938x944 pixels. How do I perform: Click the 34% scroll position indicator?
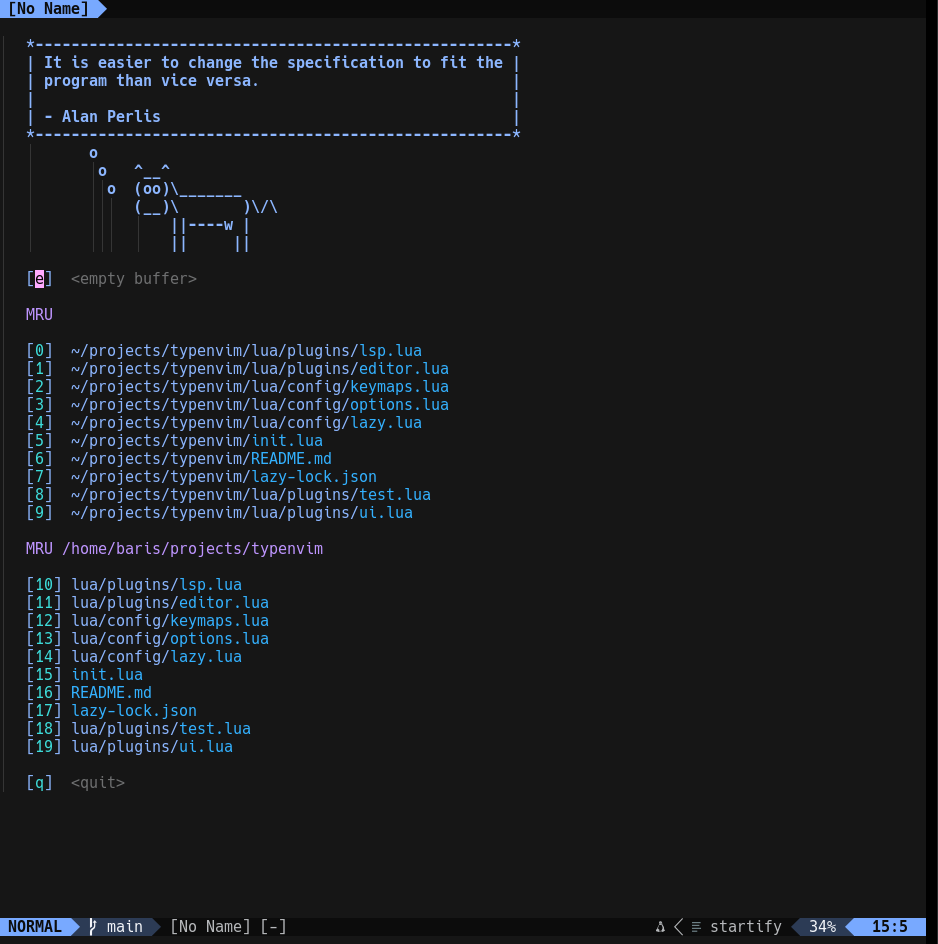point(822,926)
